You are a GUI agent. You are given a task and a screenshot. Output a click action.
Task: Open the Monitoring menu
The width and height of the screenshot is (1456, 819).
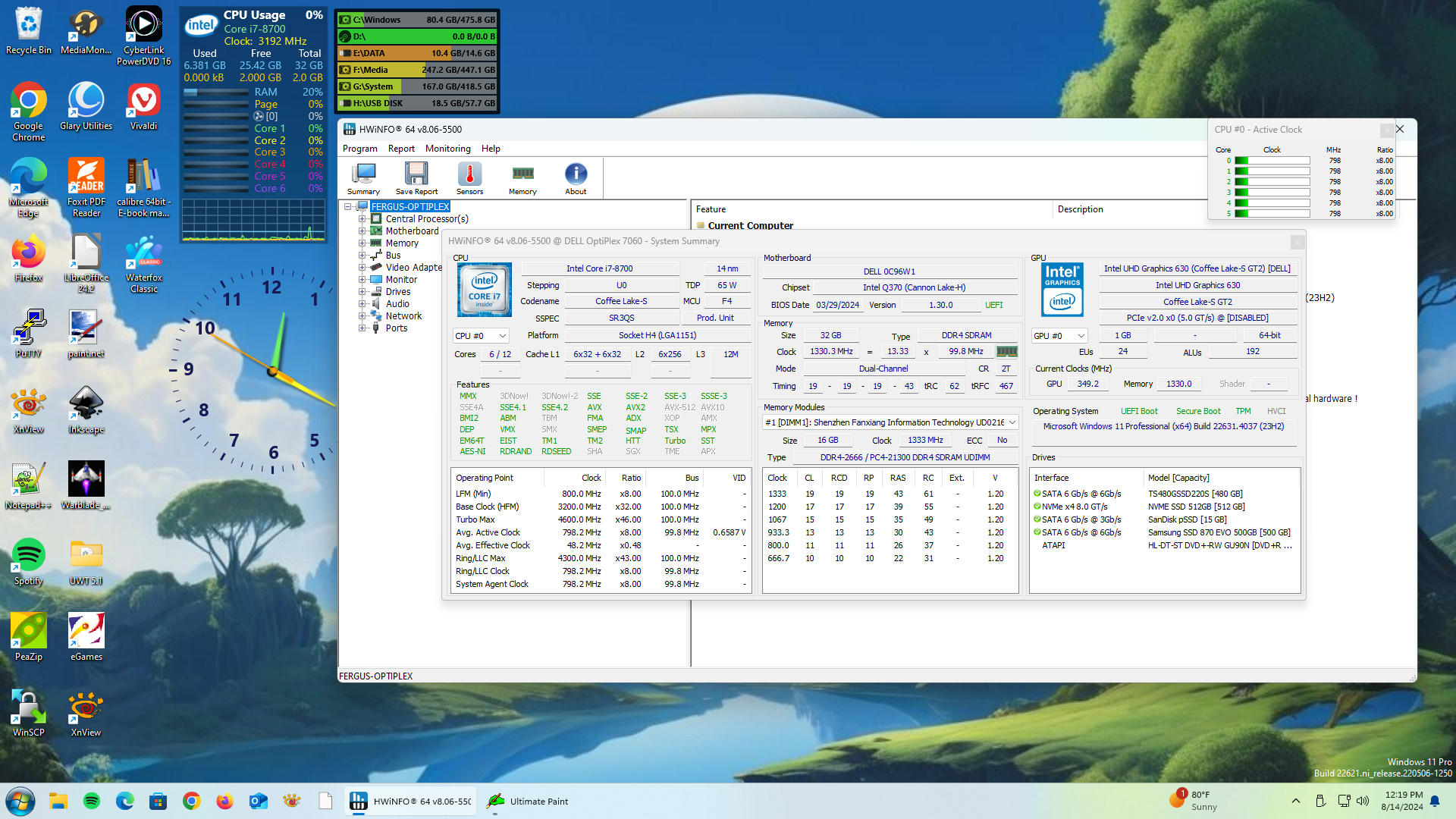(447, 149)
